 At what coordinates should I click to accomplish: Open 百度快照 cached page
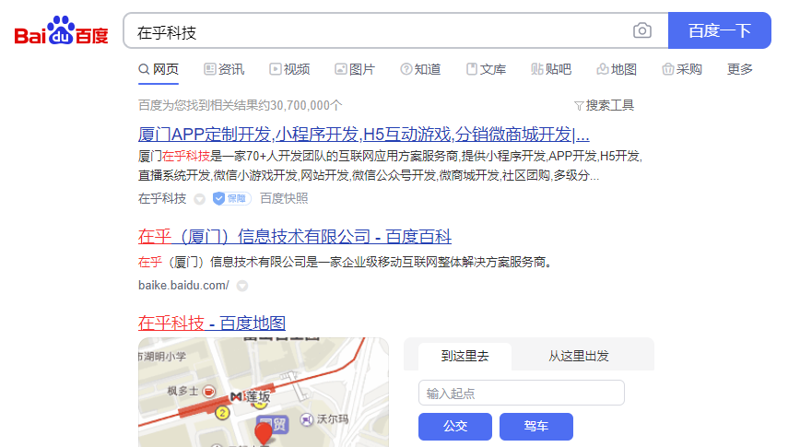pos(284,198)
